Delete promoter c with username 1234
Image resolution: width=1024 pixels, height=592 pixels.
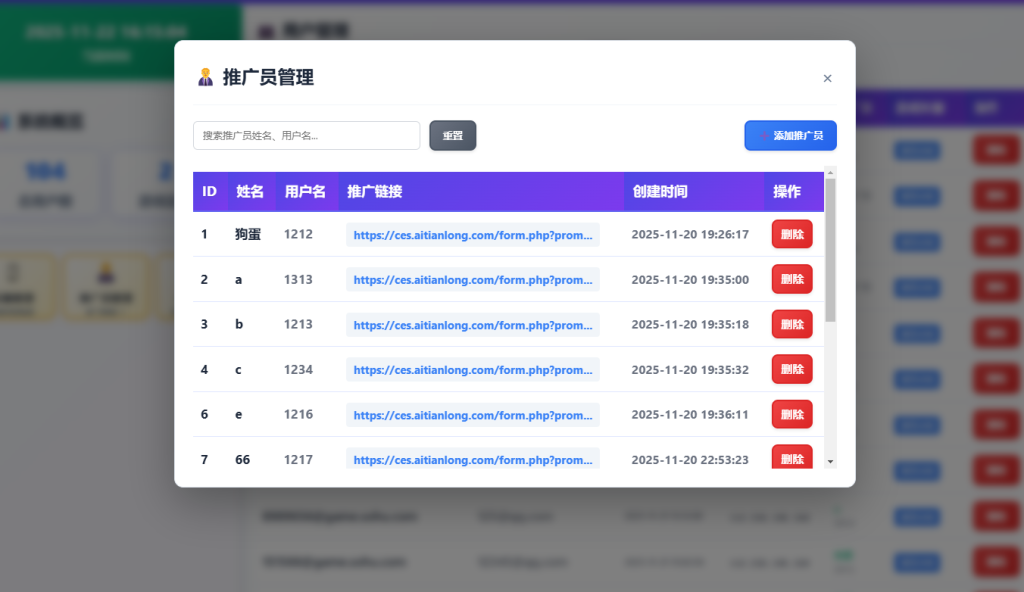pos(792,369)
